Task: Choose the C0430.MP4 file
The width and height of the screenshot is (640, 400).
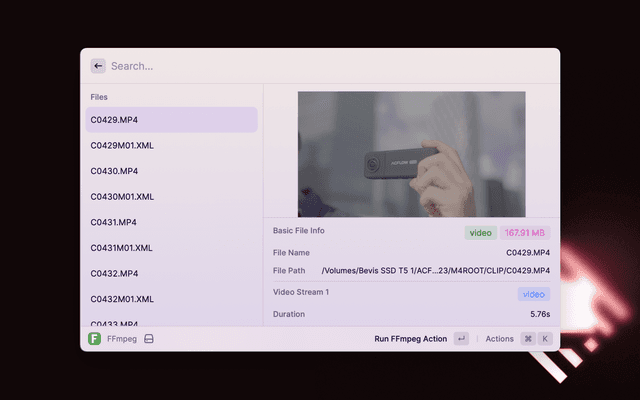Action: [169, 171]
